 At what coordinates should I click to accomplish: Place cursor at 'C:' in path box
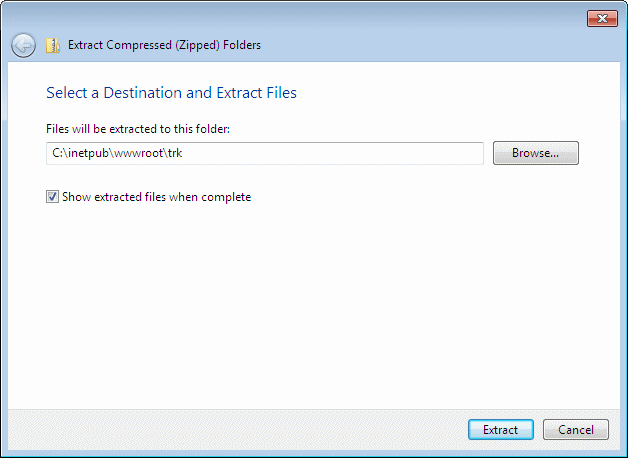coord(58,153)
